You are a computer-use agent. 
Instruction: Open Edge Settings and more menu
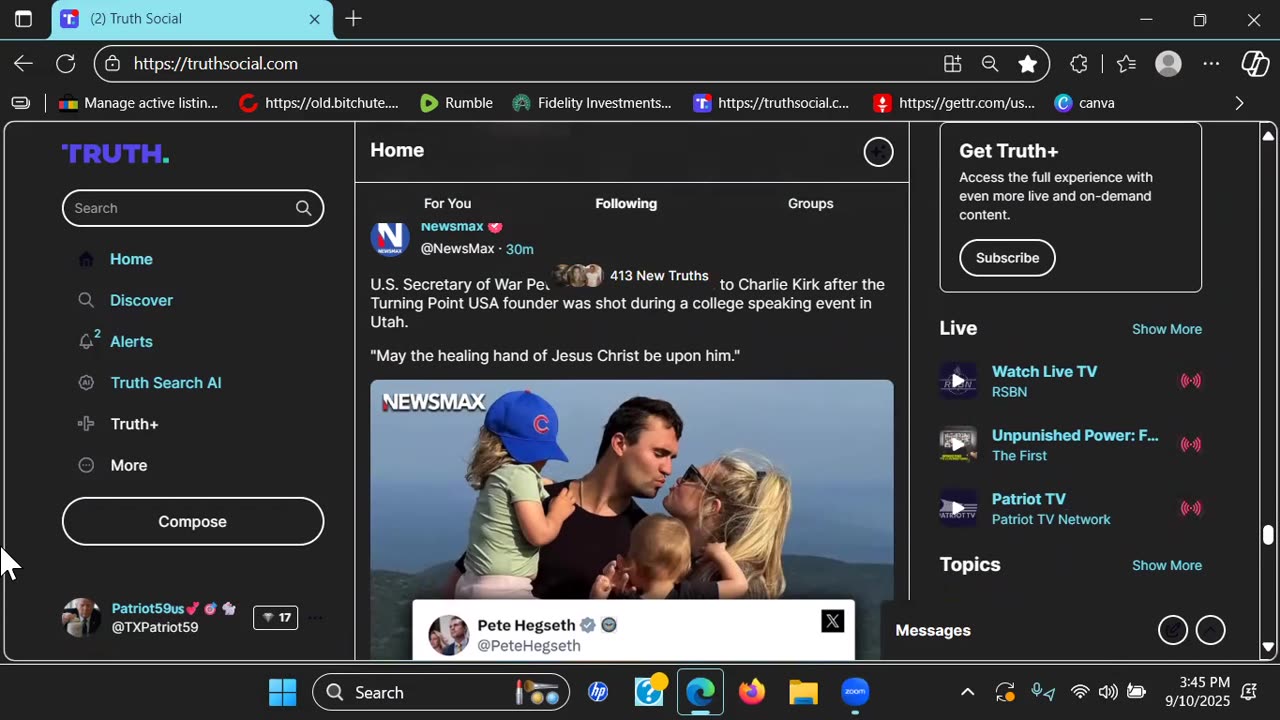(x=1211, y=64)
